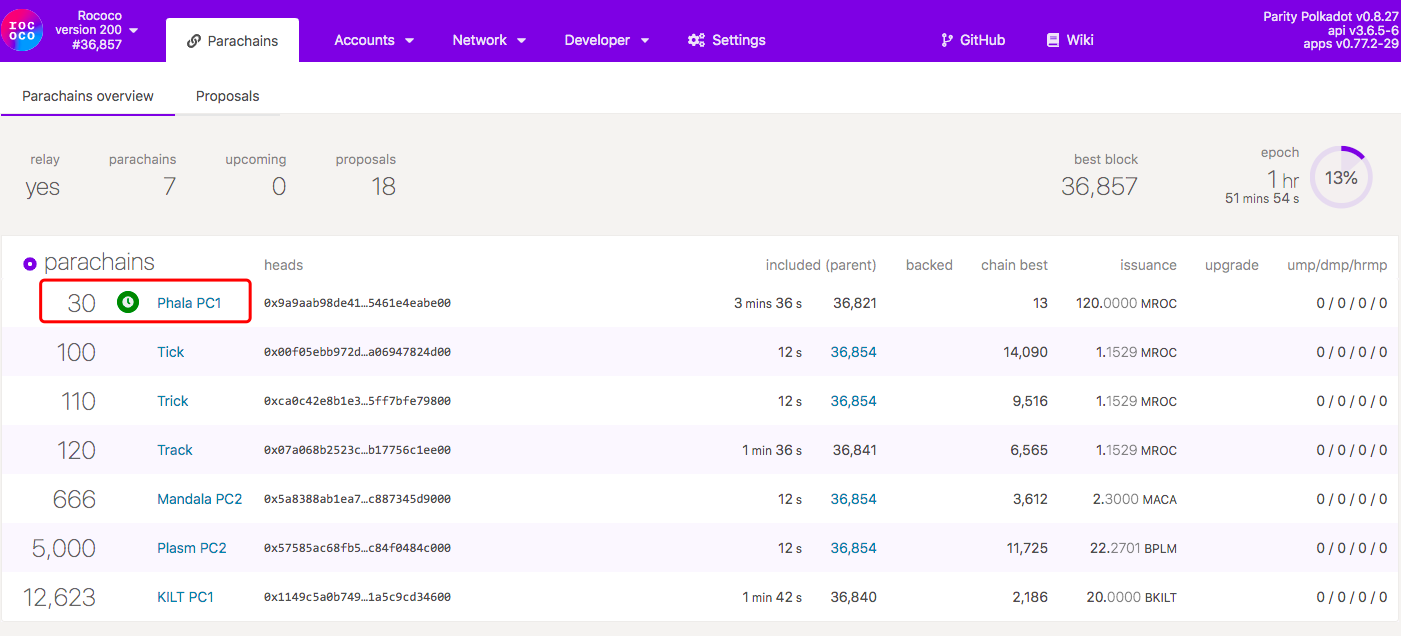Open the Network menu
Viewport: 1401px width, 636px height.
489,40
